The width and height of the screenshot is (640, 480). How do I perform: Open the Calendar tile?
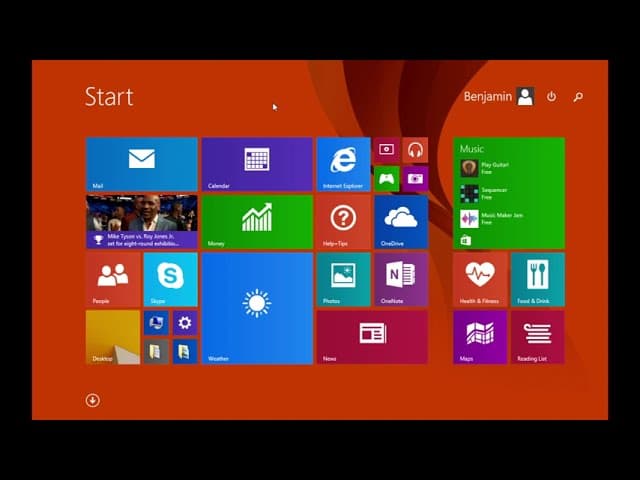[x=257, y=164]
